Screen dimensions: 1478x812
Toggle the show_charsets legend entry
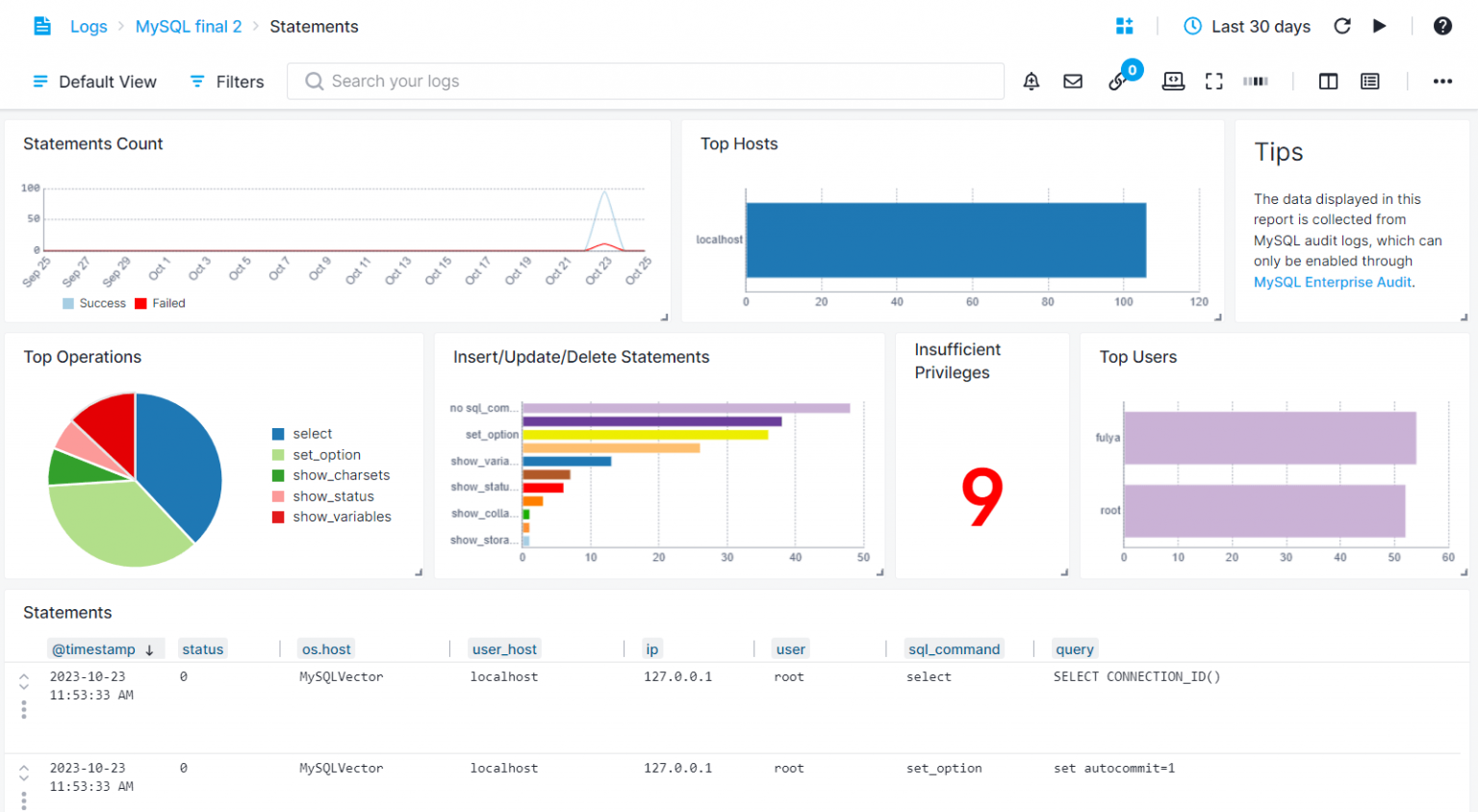341,475
